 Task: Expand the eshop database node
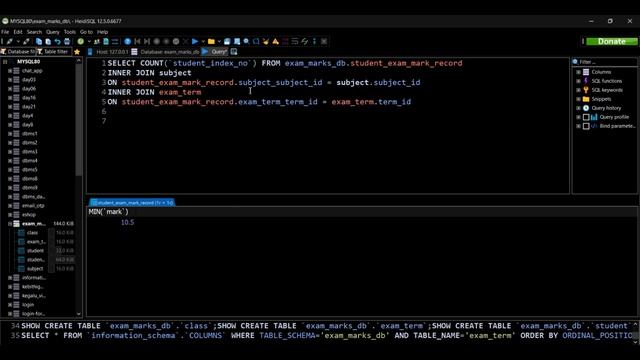point(10,215)
